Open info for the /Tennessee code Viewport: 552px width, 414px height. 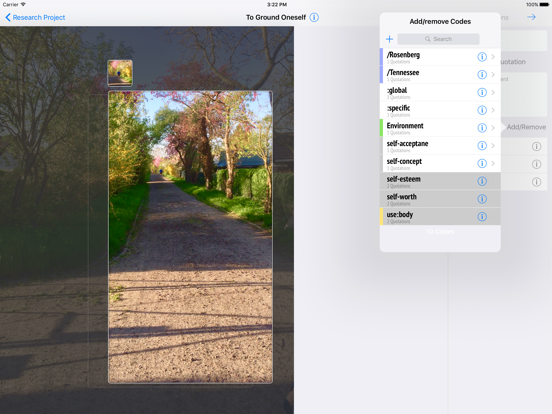click(482, 75)
